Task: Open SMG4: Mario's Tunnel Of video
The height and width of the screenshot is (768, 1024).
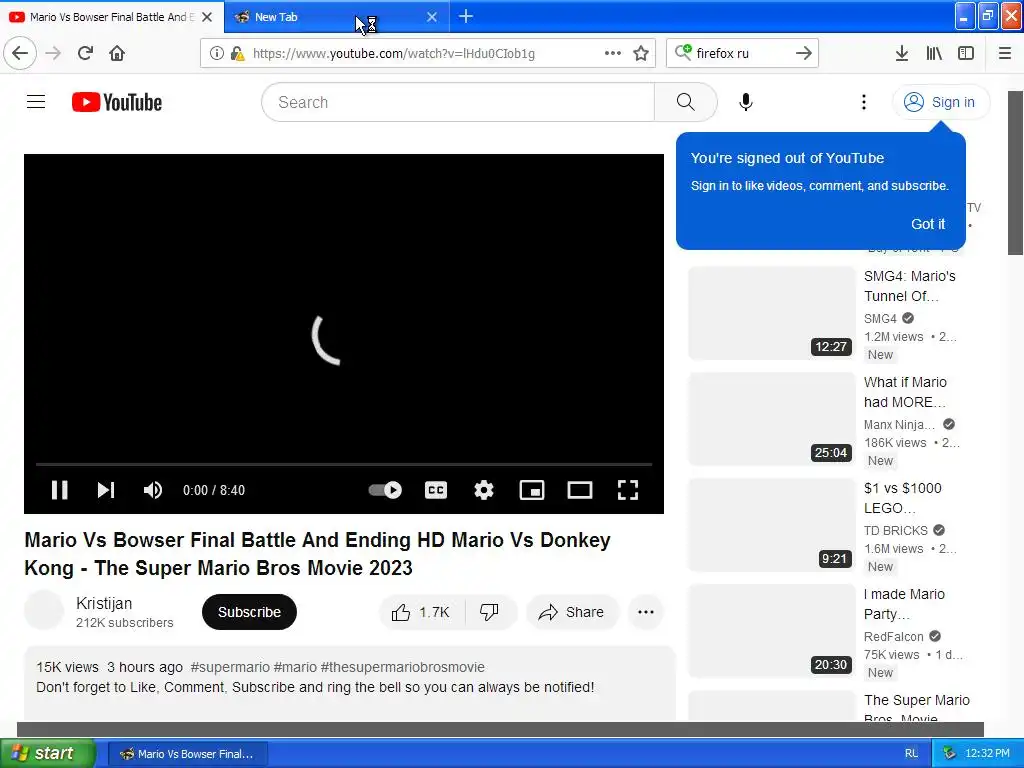Action: click(x=910, y=286)
